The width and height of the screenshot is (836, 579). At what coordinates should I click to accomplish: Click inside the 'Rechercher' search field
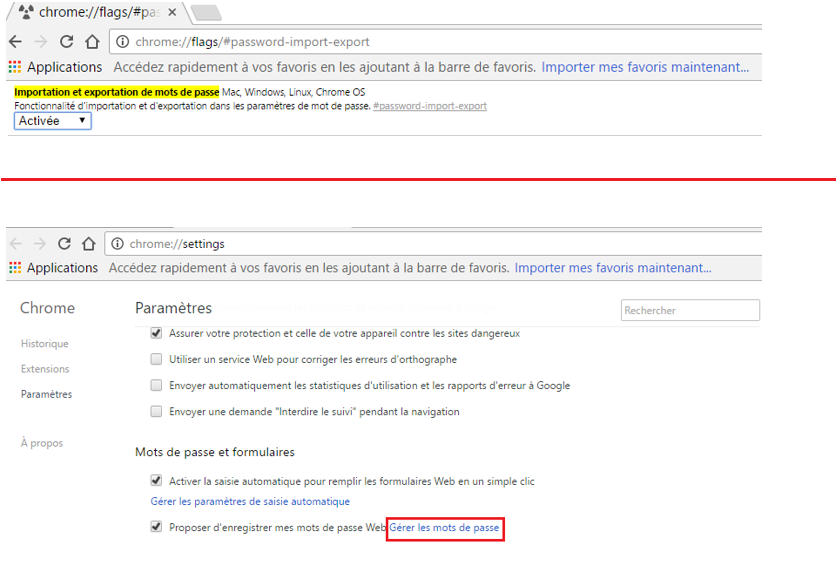pyautogui.click(x=690, y=310)
